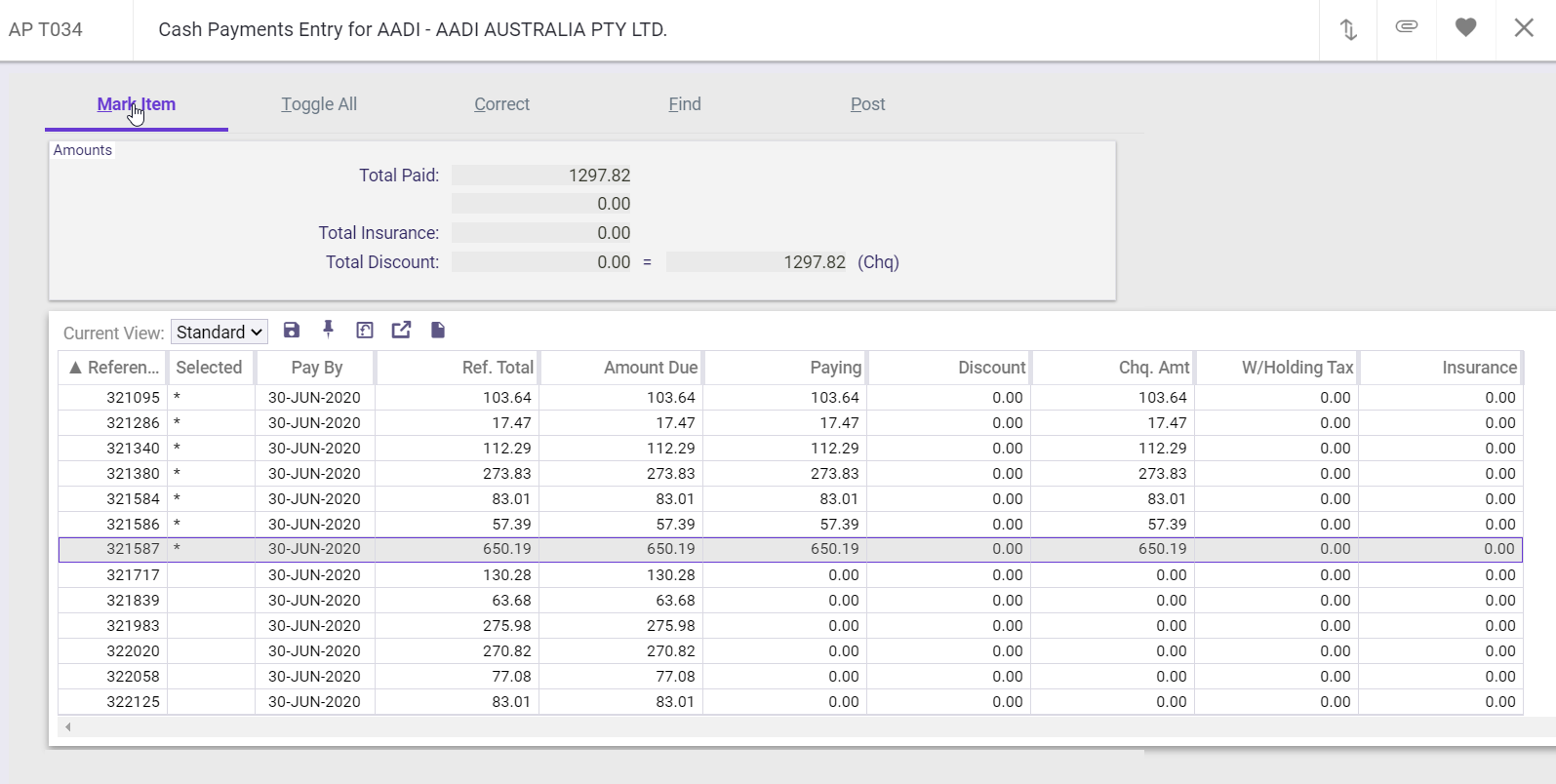Select reference row 321839
Viewport: 1556px width, 784px height.
790,601
